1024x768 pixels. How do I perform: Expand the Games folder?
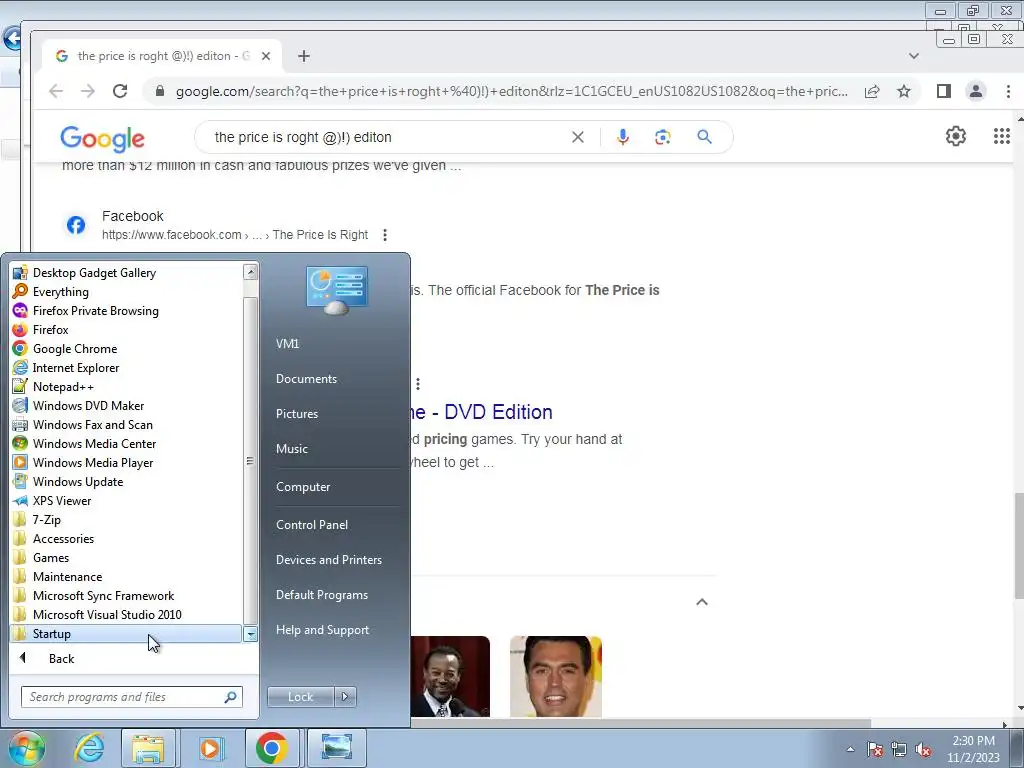click(127, 558)
